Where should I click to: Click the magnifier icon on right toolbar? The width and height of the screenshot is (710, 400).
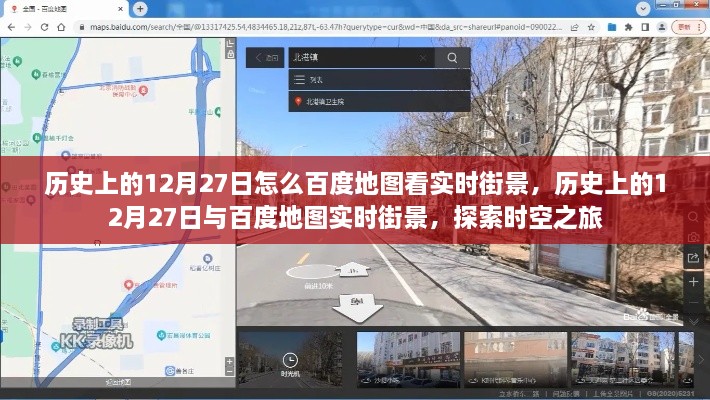coord(693,216)
